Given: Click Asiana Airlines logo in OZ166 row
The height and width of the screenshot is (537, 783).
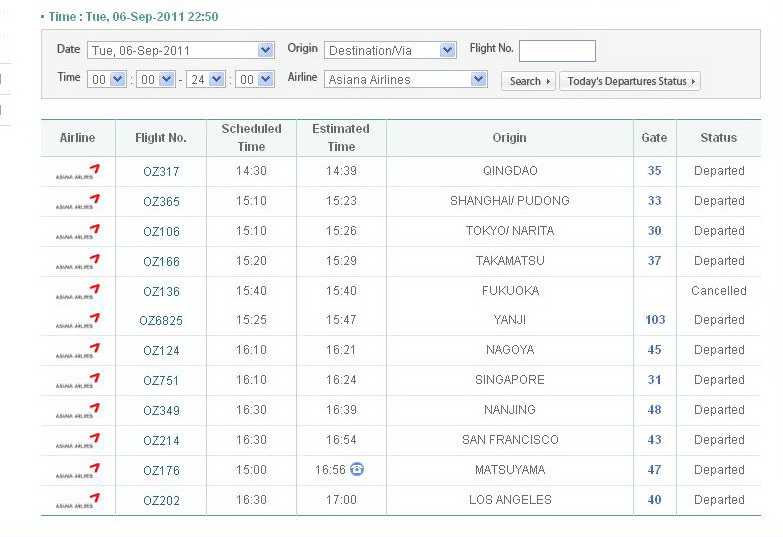Looking at the screenshot, I should pos(78,261).
